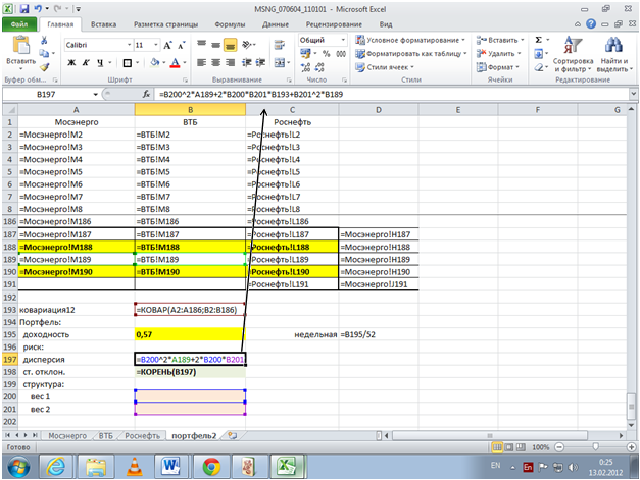Open the Calibri font name dropdown
The image size is (640, 480).
coord(129,45)
